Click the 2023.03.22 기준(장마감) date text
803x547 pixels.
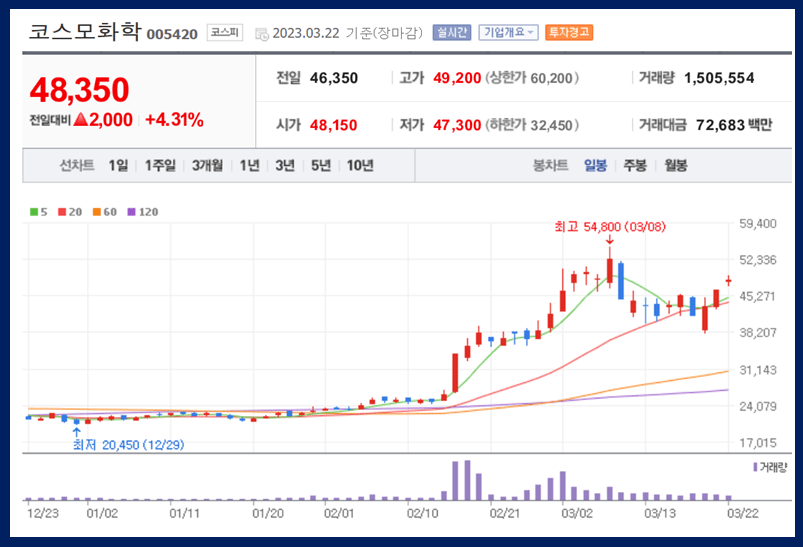click(x=348, y=33)
